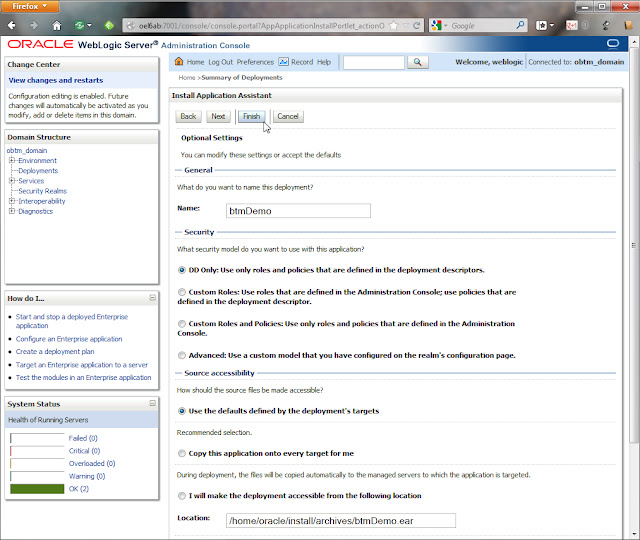Click the OK (2) status link
Screen dimensions: 640x540
[78, 489]
